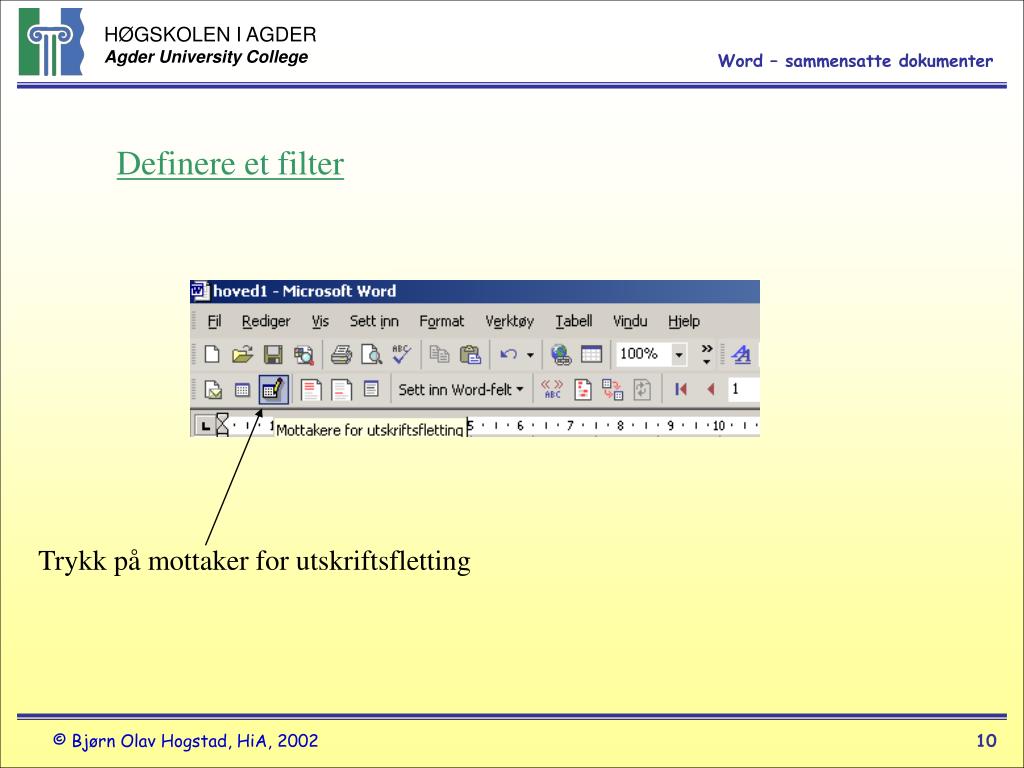Go to the previous record arrow

[711, 389]
